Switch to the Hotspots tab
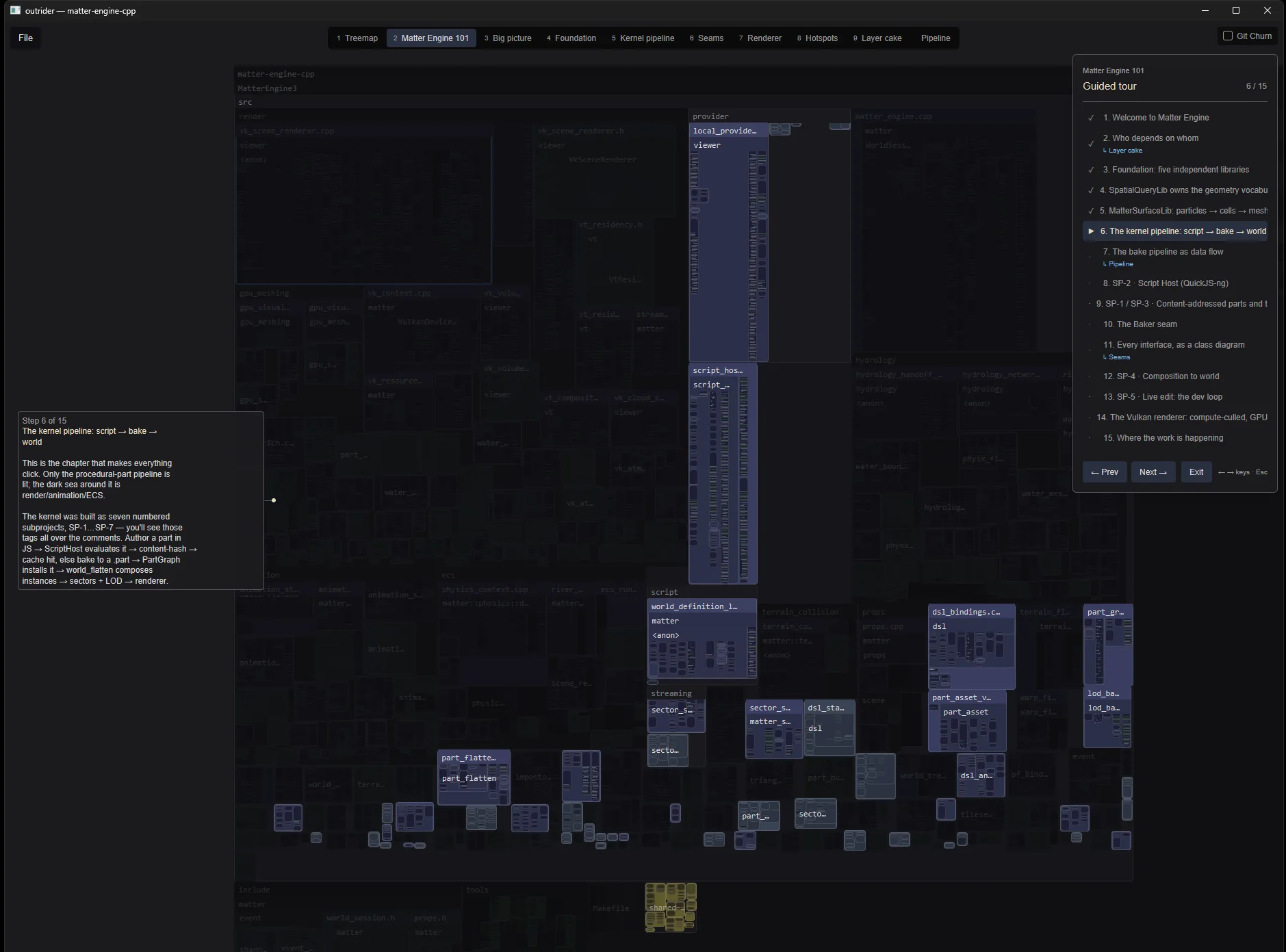Screen dimensions: 1286x952 (817, 38)
